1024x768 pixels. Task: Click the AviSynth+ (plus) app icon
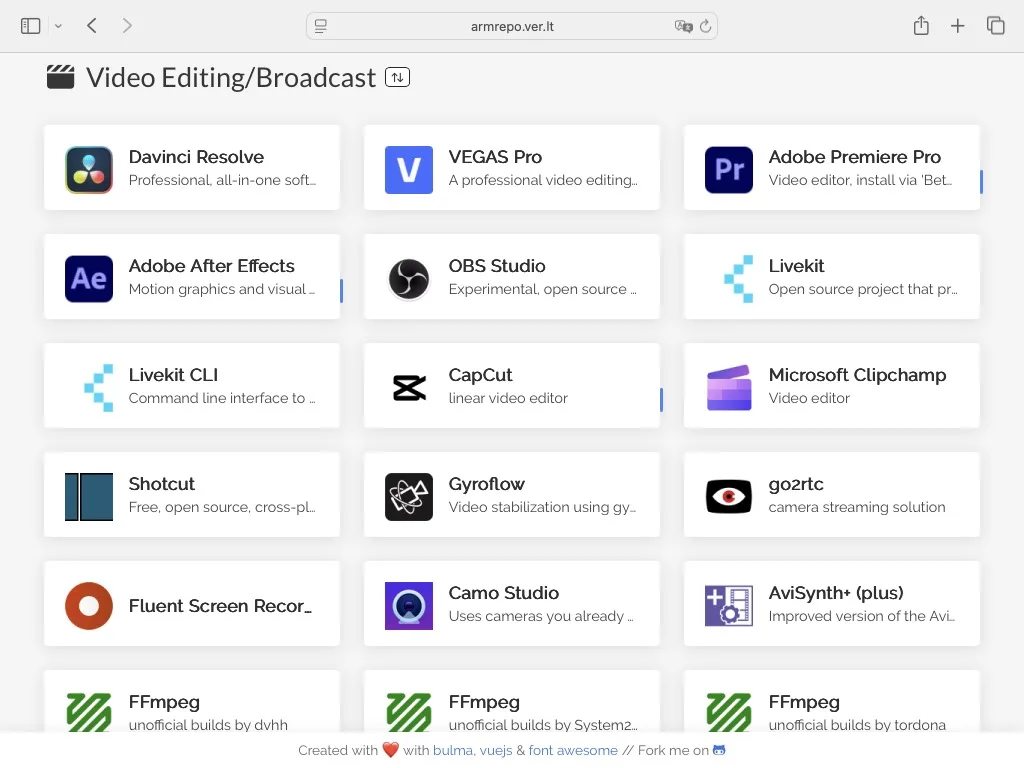729,606
